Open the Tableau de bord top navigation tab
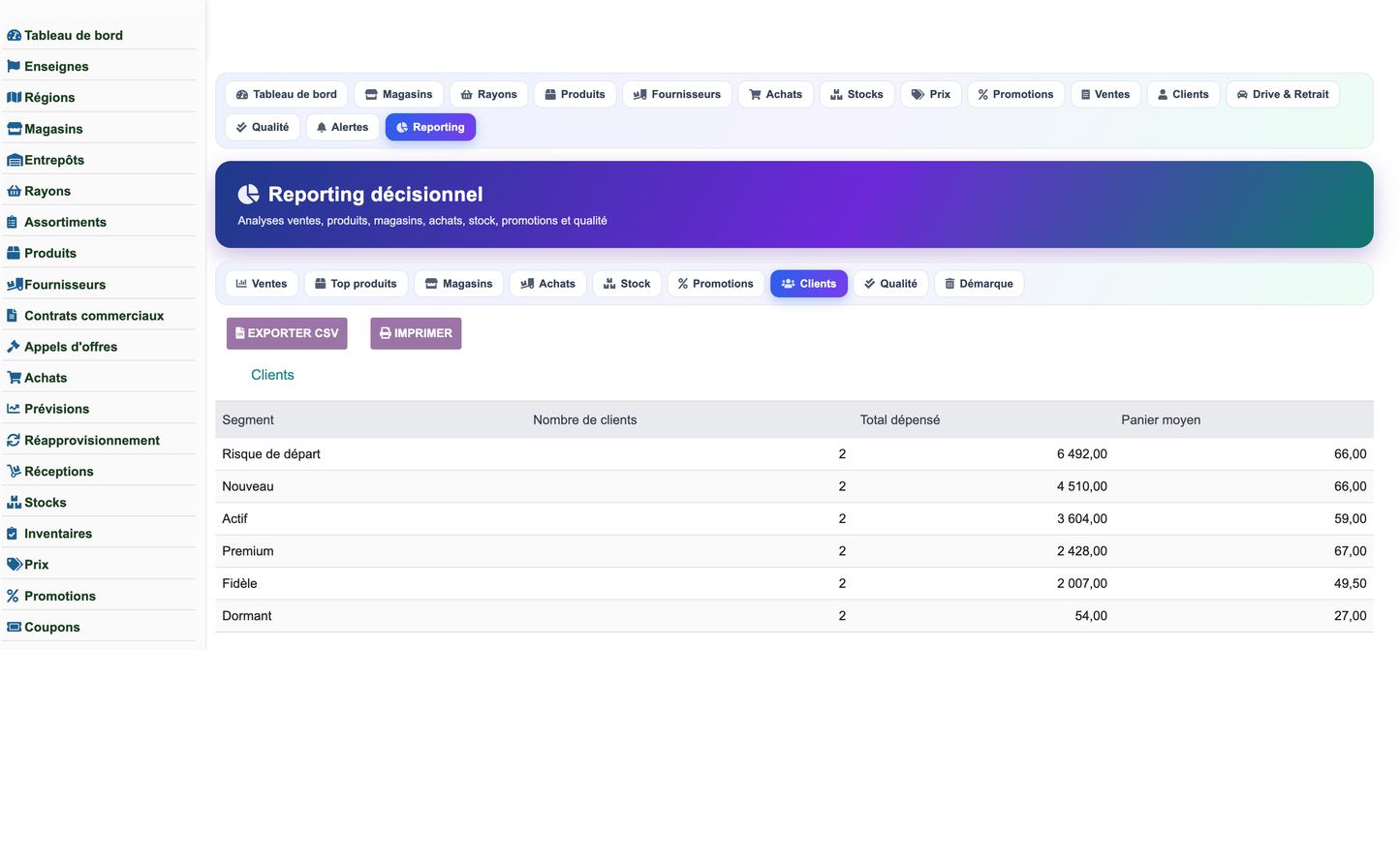This screenshot has height=866, width=1400. point(287,95)
